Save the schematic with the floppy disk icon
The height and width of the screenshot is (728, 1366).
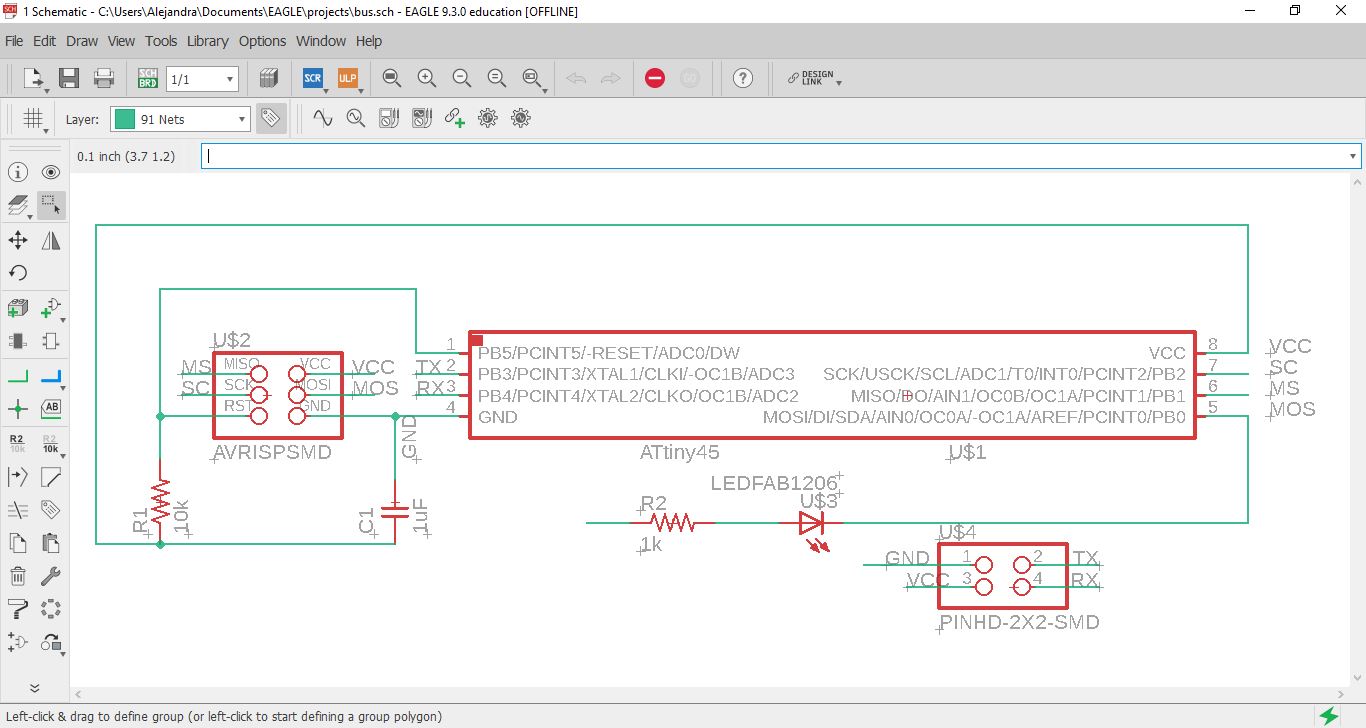[x=69, y=78]
